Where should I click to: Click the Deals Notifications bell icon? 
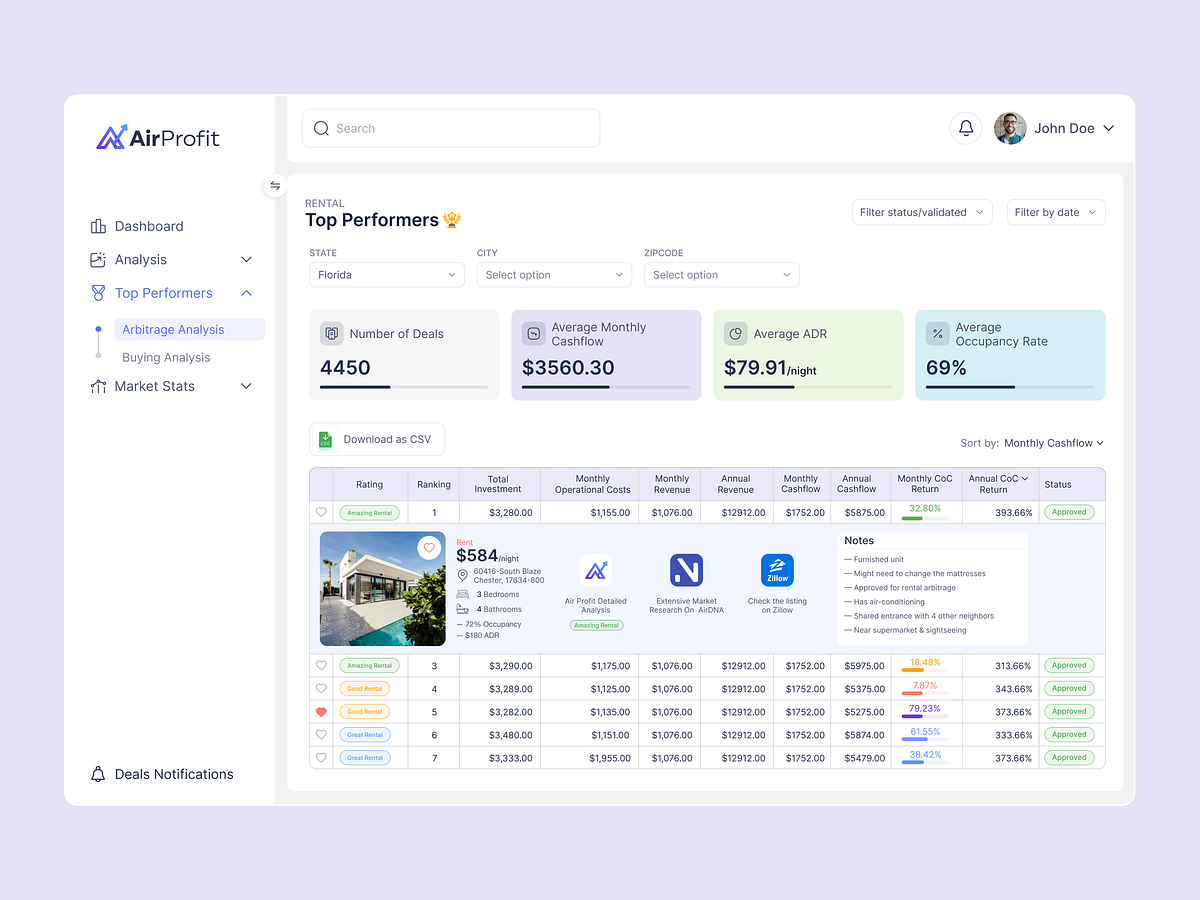pyautogui.click(x=98, y=774)
